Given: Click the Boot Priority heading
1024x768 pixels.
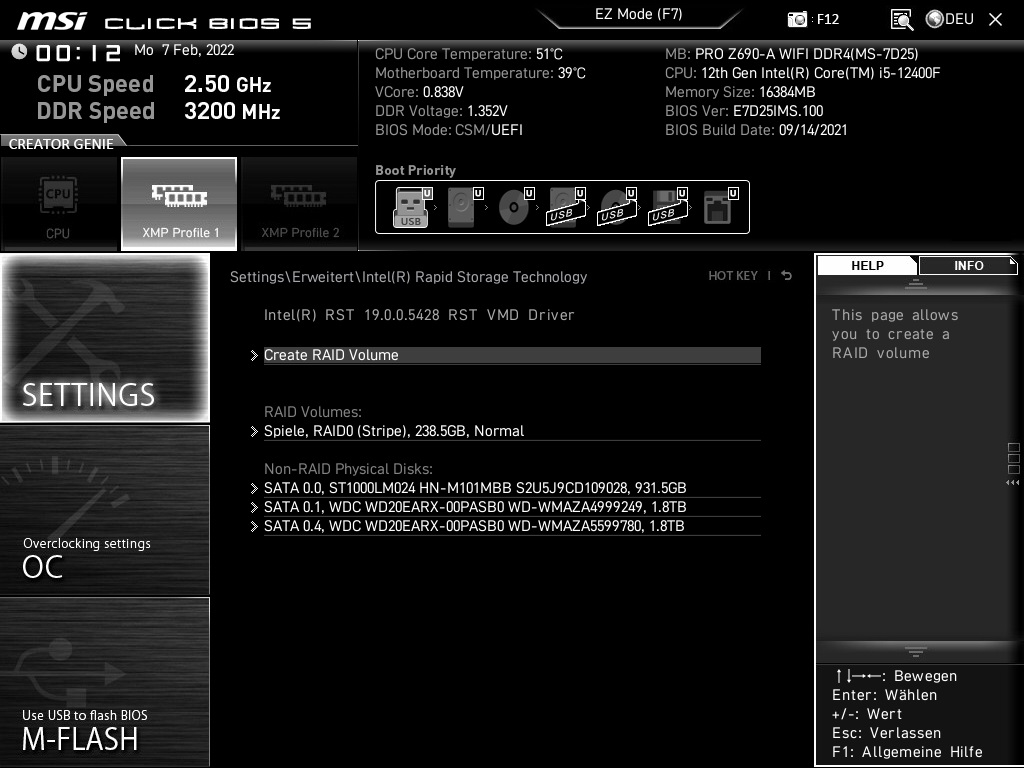Looking at the screenshot, I should click(415, 170).
